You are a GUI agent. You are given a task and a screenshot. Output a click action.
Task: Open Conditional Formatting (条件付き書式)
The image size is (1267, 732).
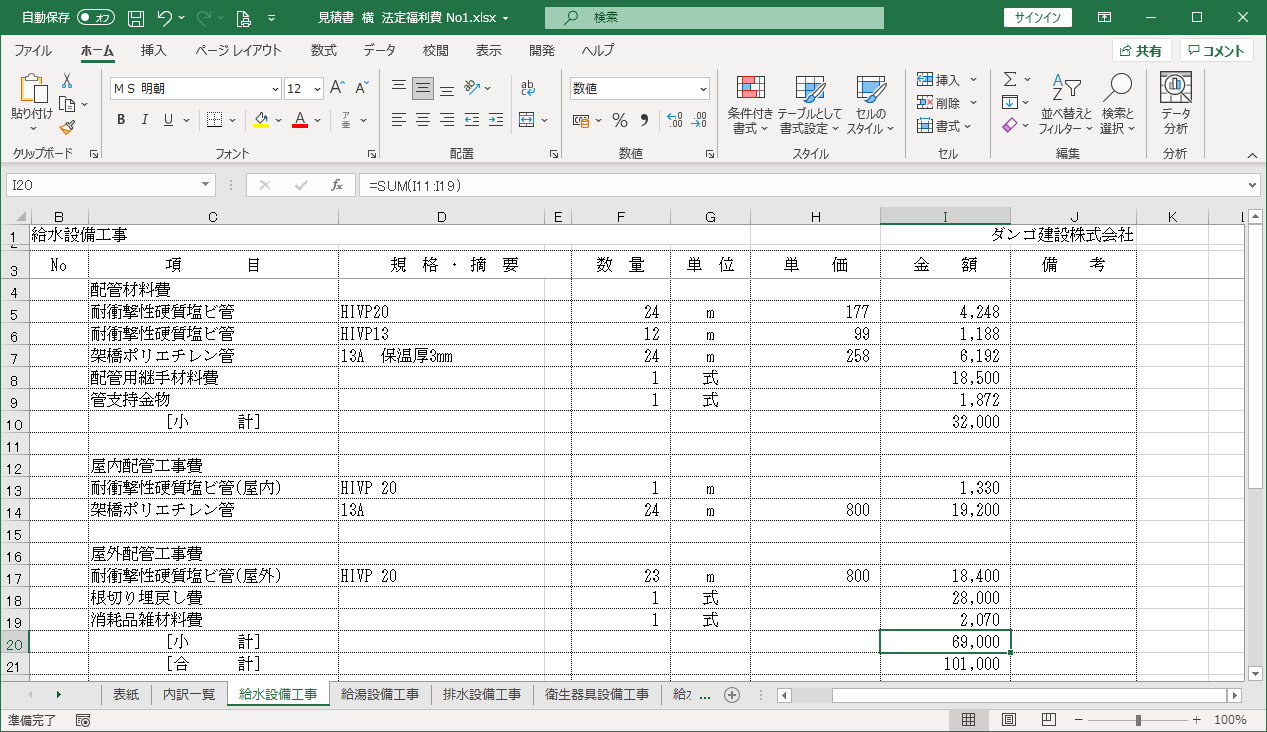(750, 104)
